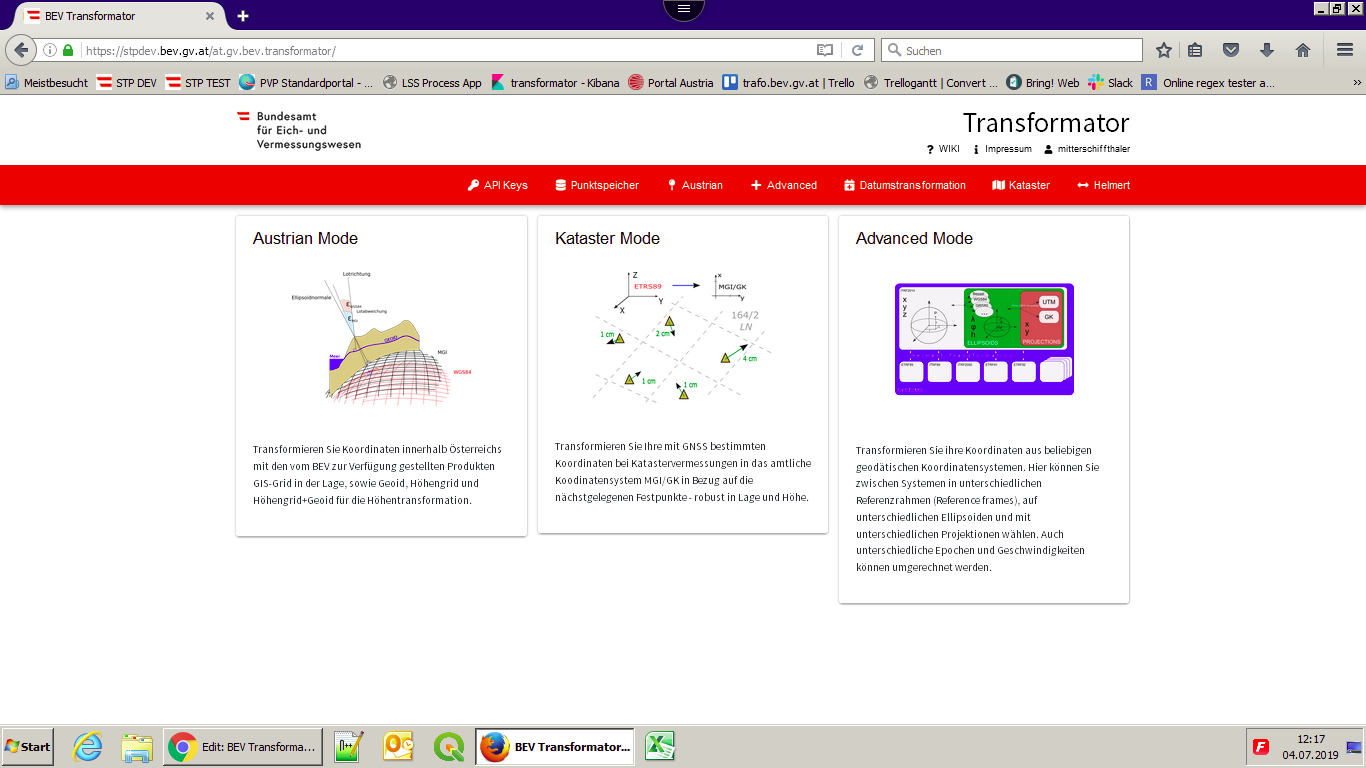Open the Meistbesucht bookmarks folder

coord(47,83)
